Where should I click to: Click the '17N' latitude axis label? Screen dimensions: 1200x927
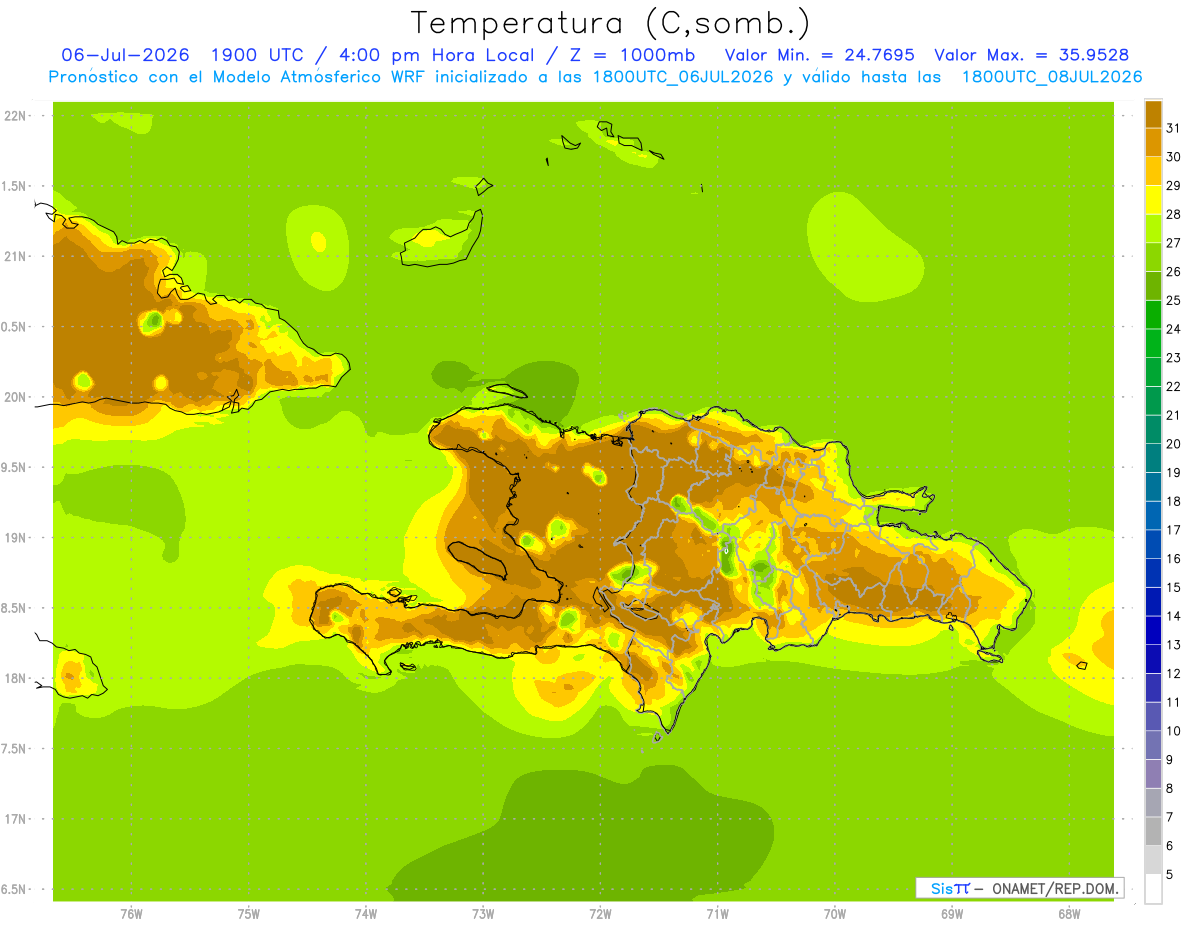[x=15, y=819]
